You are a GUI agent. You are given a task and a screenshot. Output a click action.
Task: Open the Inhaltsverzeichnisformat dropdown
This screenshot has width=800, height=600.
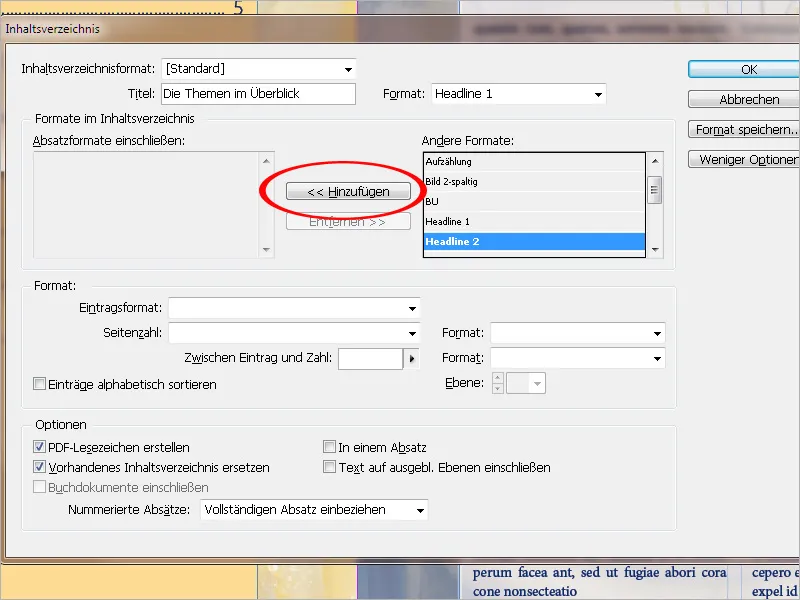(347, 69)
